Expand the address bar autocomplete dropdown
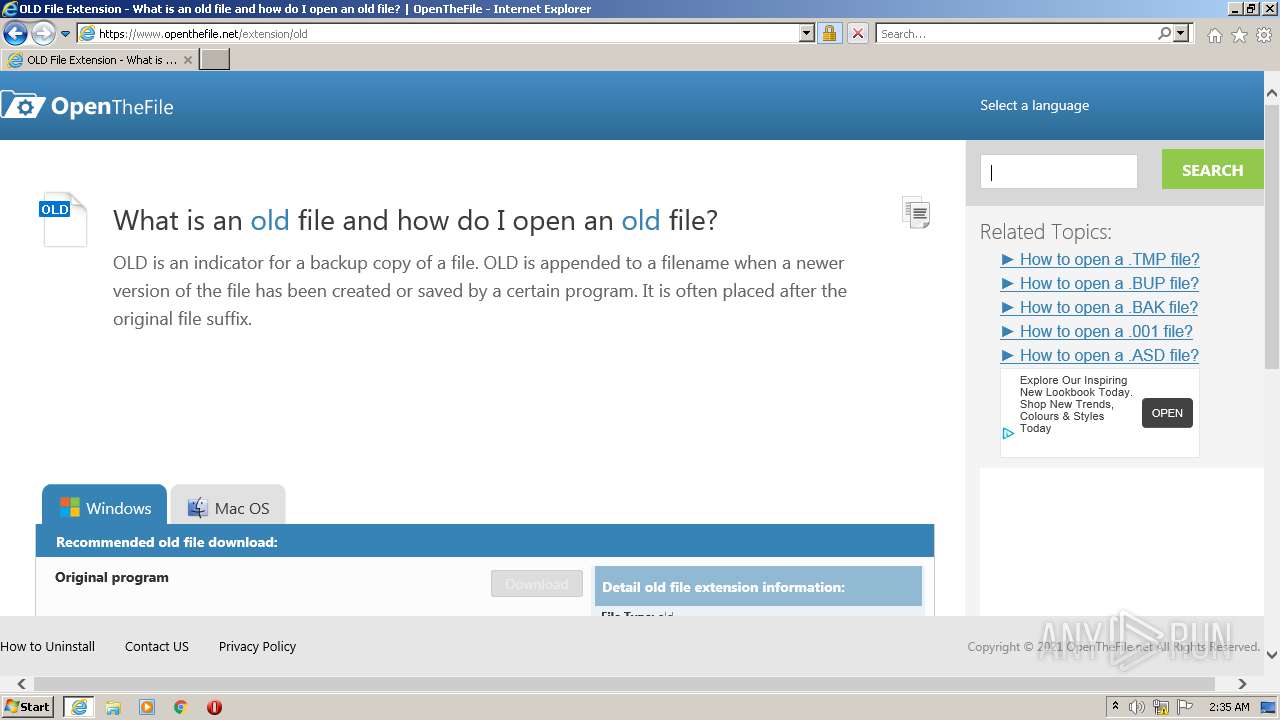Screen dimensions: 1280x720 pyautogui.click(x=807, y=34)
